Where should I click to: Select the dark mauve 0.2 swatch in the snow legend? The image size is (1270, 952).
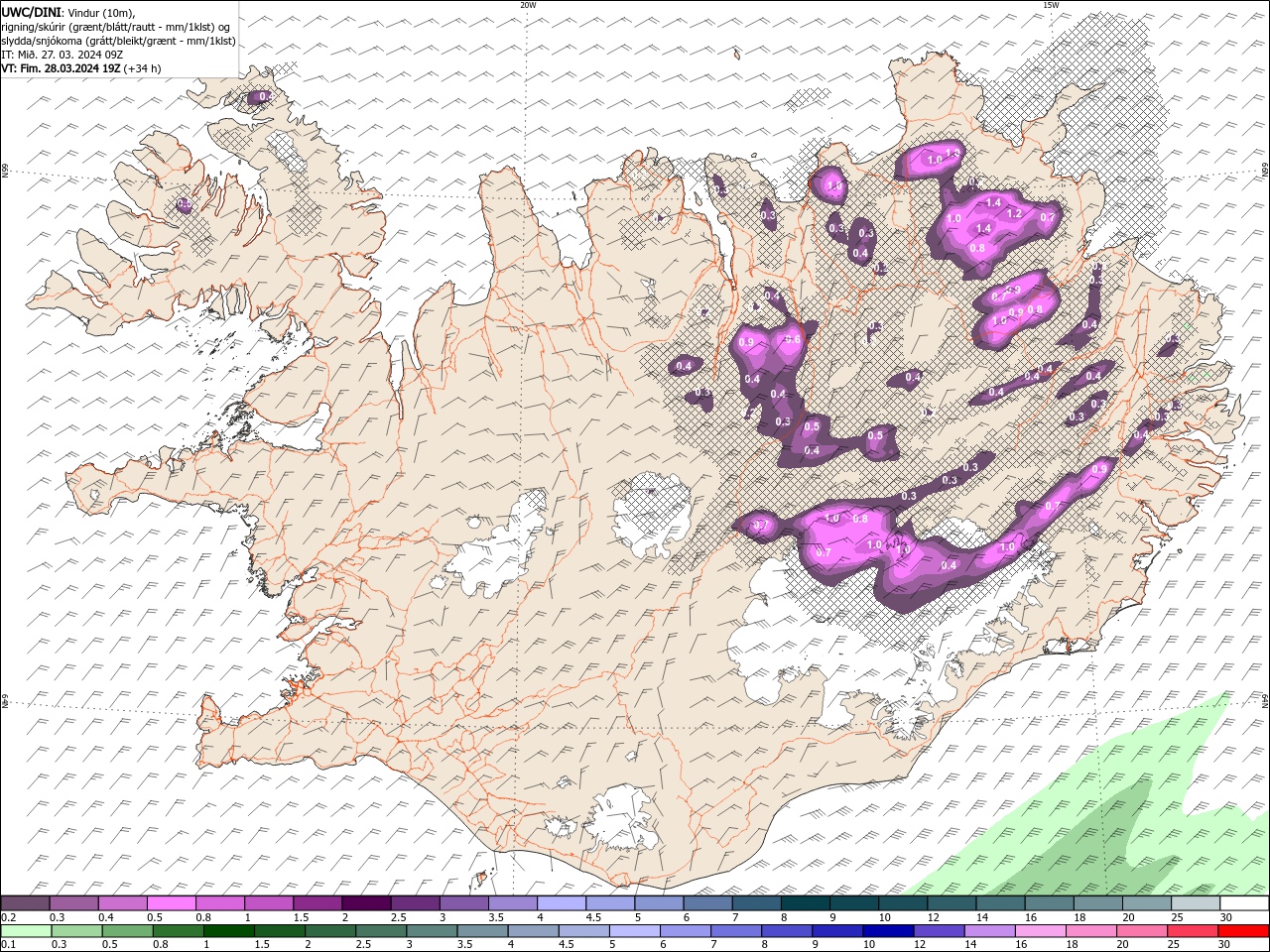point(25,903)
